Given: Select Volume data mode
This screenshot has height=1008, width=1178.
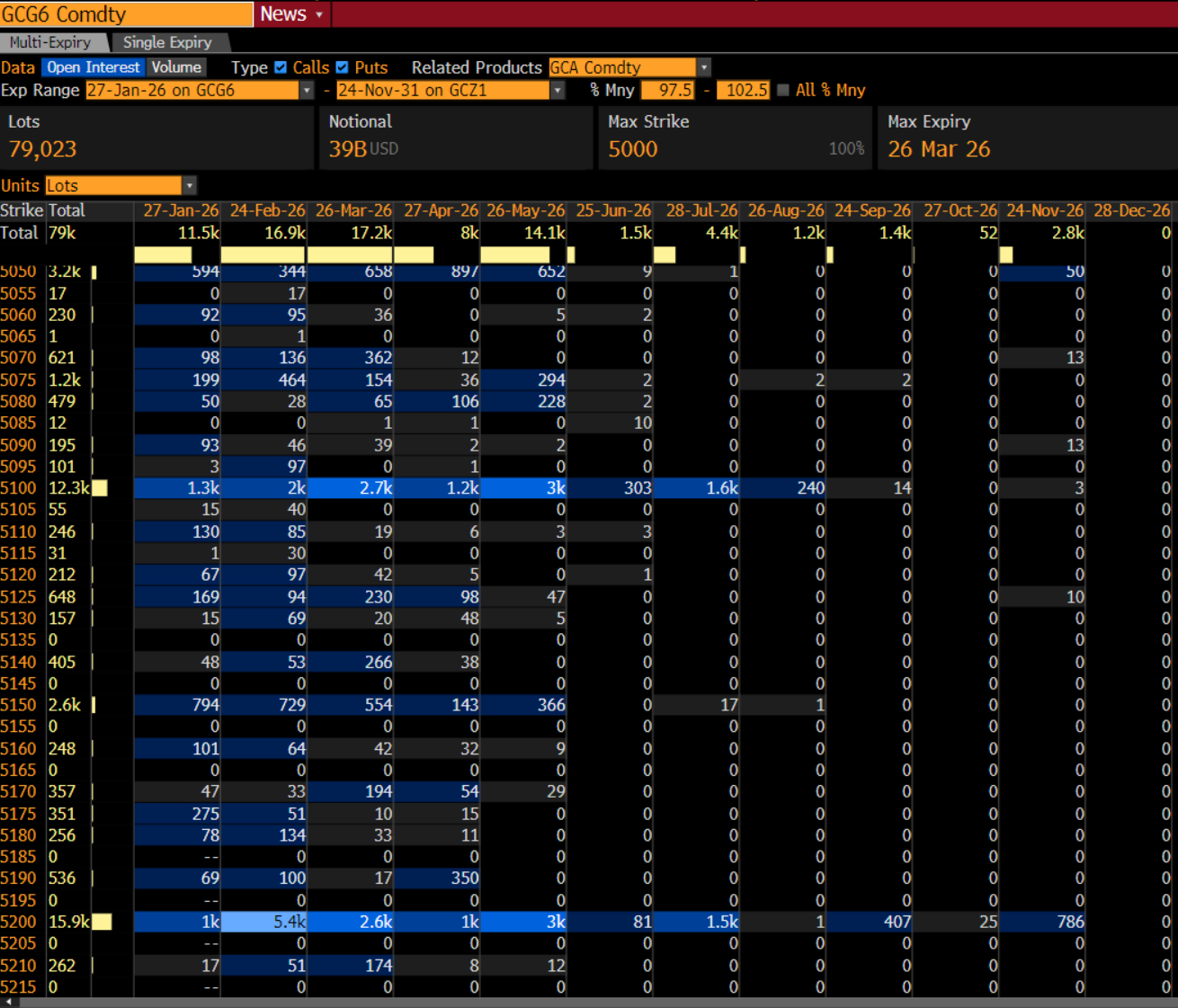Looking at the screenshot, I should coord(176,67).
